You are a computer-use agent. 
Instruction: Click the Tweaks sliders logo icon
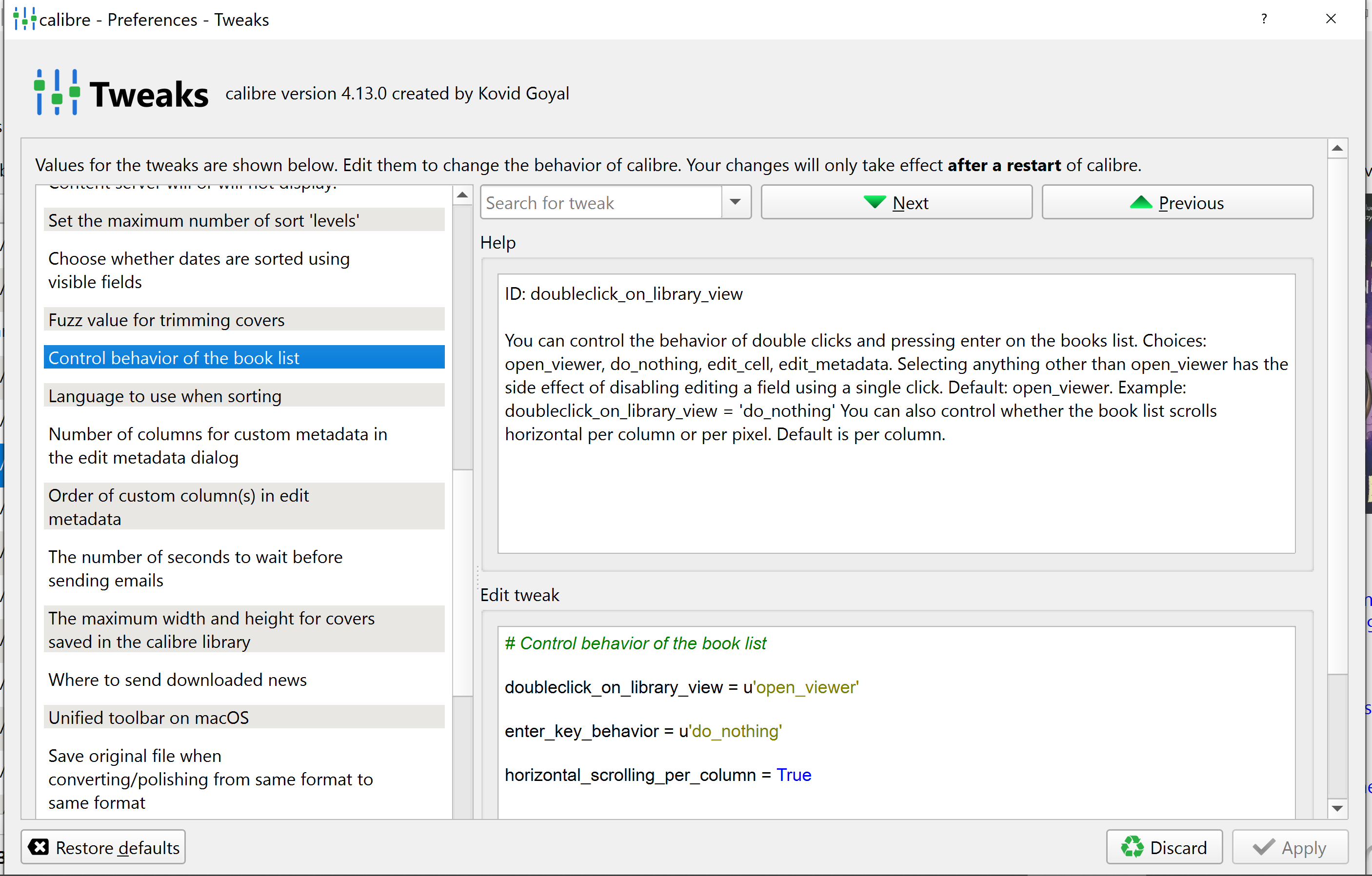(x=57, y=92)
